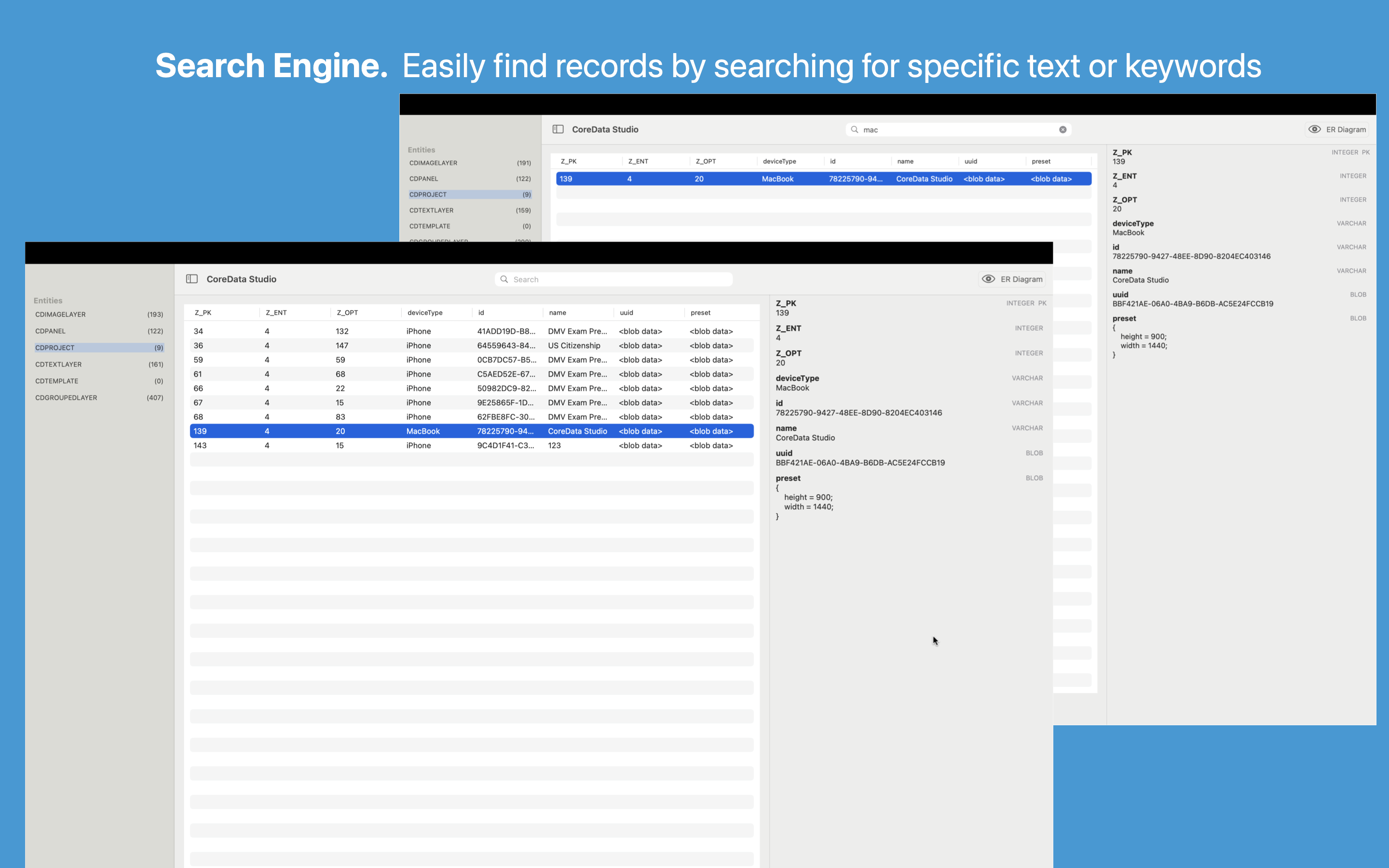The width and height of the screenshot is (1389, 868).
Task: Click id column header in front window
Action: [x=507, y=313]
